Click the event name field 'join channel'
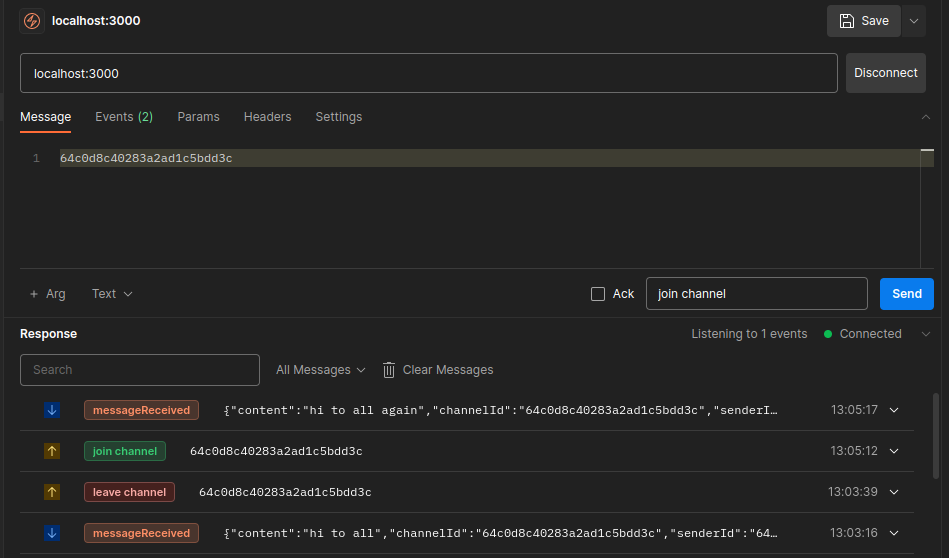This screenshot has width=949, height=558. 757,294
